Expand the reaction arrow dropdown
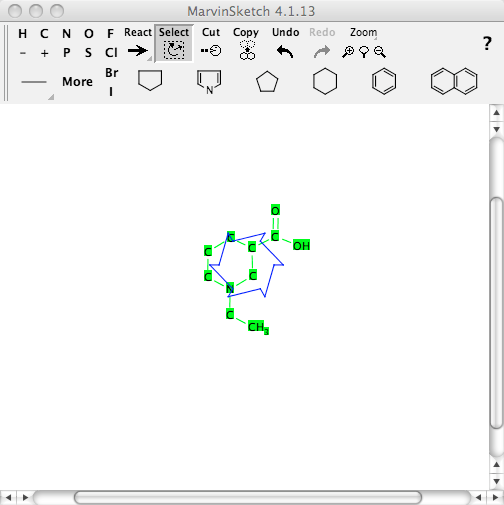Screen dimensions: 504x505 (x=149, y=59)
